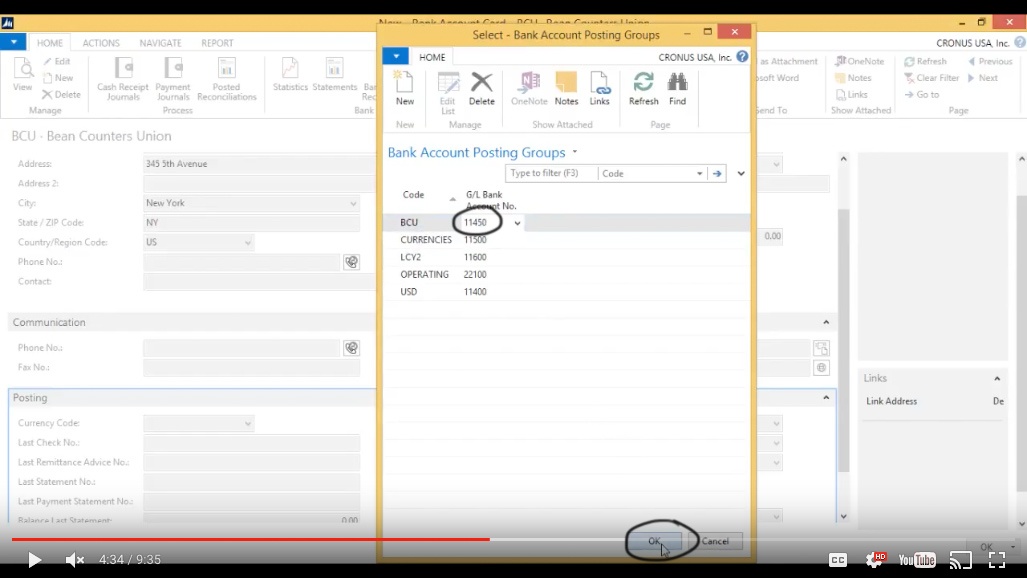Click the Address field 345 5th Avenue

tap(259, 164)
